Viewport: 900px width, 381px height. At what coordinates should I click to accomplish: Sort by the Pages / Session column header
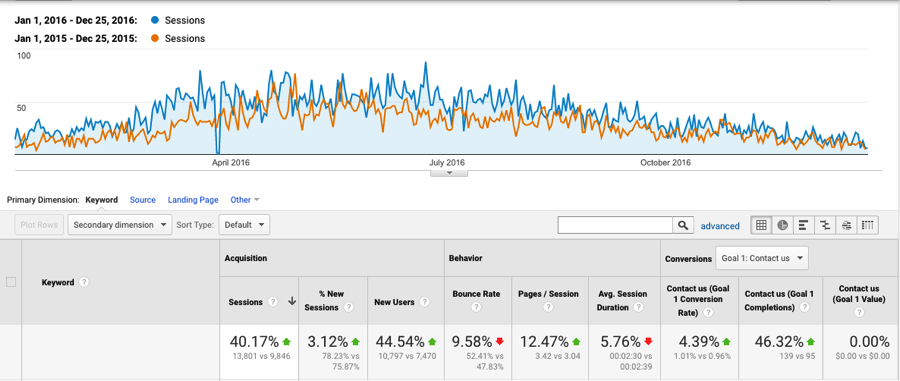coord(549,294)
